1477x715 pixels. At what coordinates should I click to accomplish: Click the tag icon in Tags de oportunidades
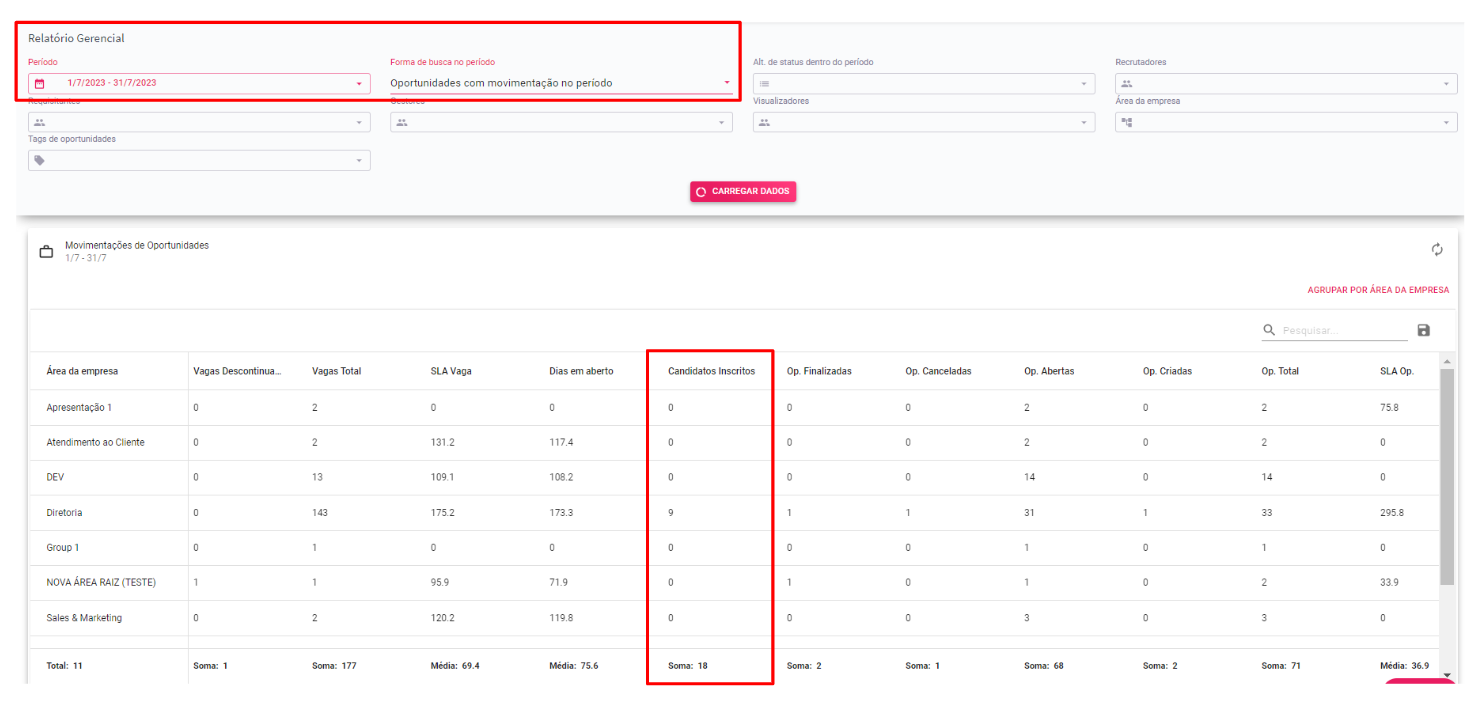click(40, 161)
